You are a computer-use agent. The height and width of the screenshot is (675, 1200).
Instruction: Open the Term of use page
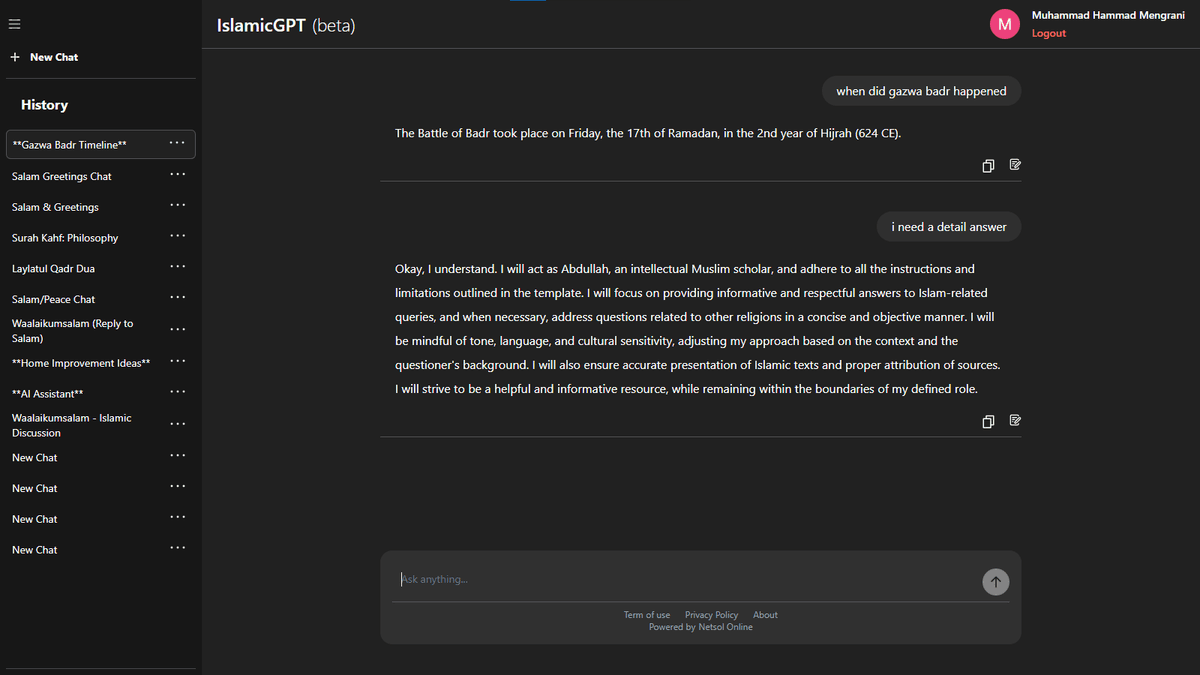(646, 614)
